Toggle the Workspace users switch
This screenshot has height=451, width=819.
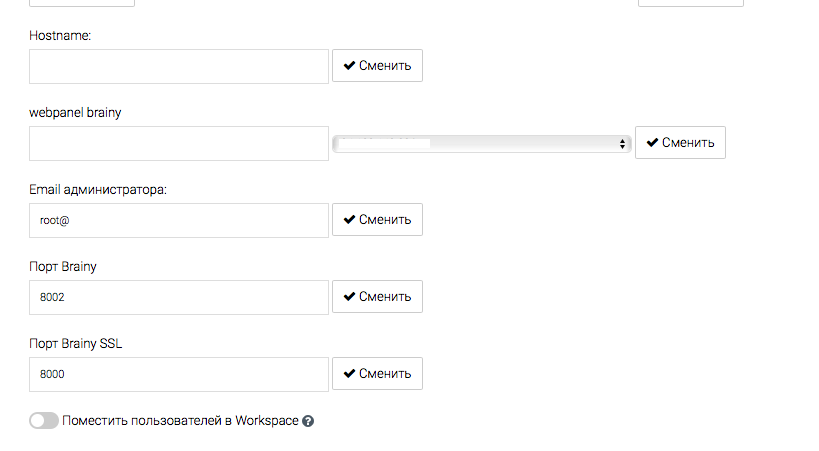[x=44, y=421]
